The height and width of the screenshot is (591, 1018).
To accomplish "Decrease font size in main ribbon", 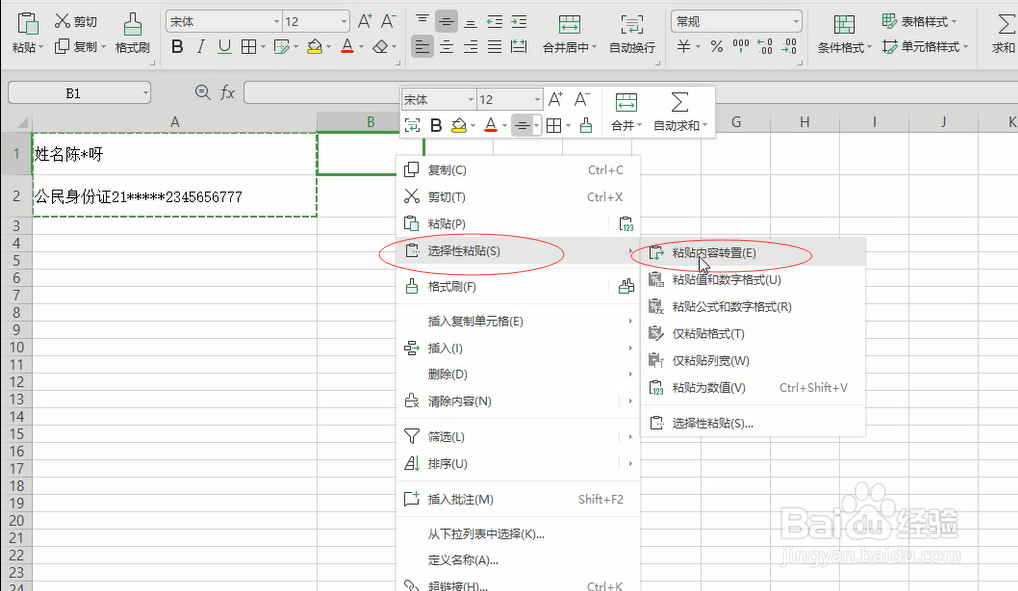I will coord(388,21).
